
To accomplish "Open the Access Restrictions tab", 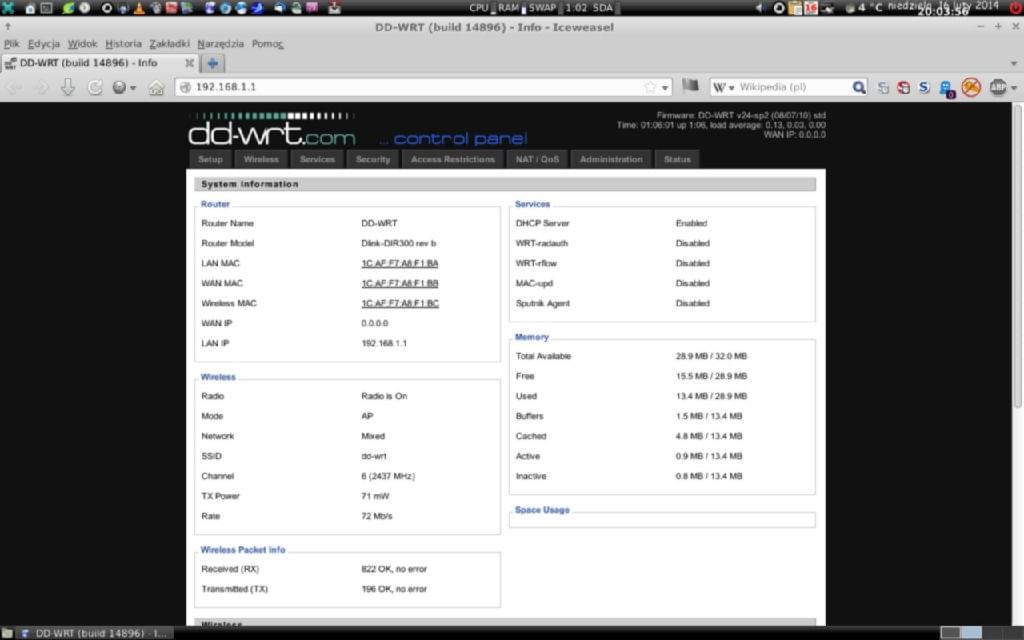I will 453,159.
